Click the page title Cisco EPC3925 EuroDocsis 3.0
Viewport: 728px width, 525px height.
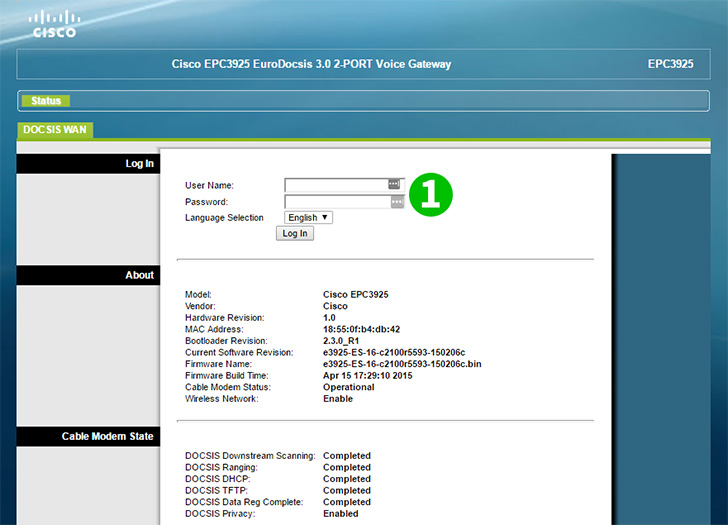point(311,64)
